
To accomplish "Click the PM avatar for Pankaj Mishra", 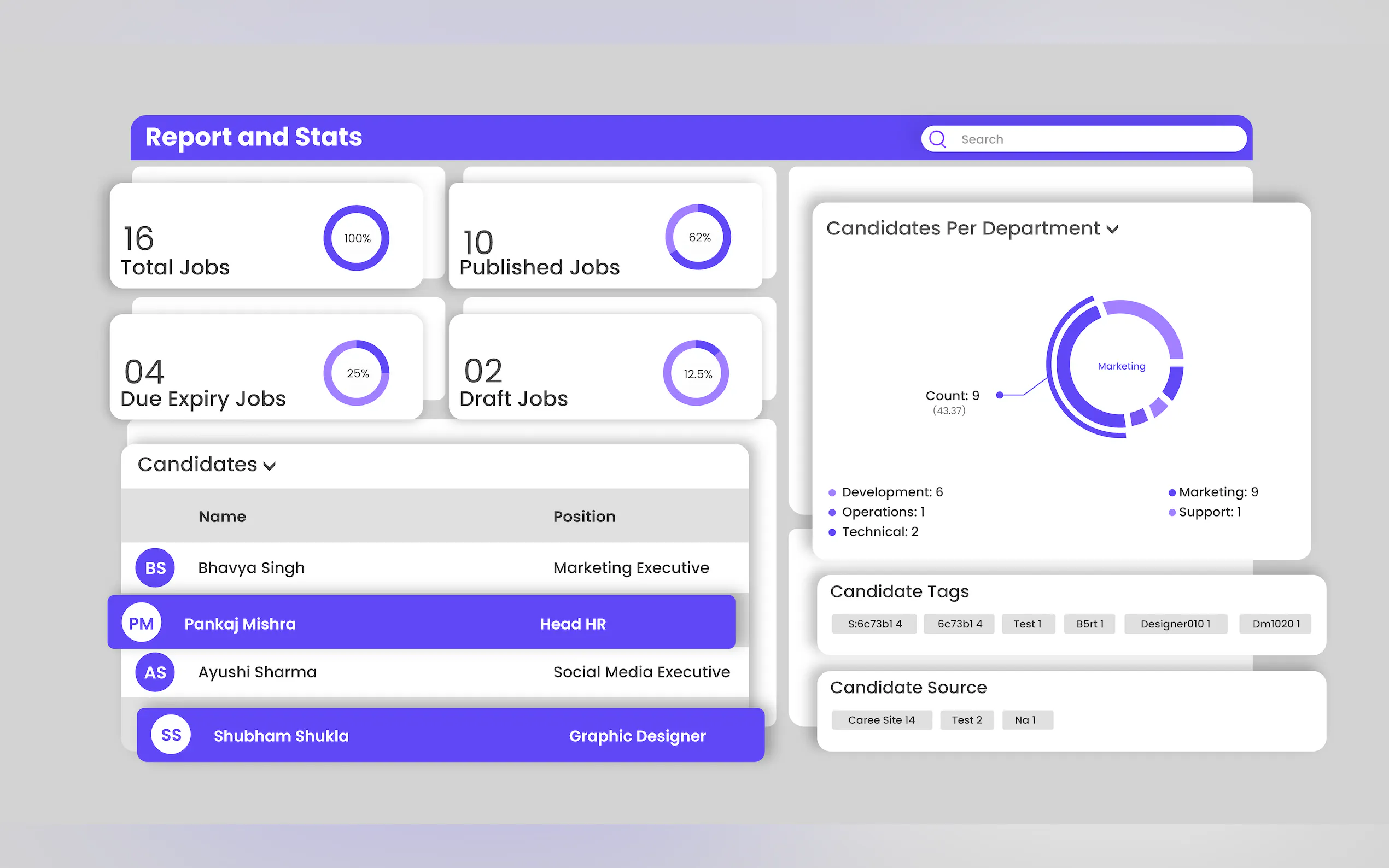I will click(141, 624).
